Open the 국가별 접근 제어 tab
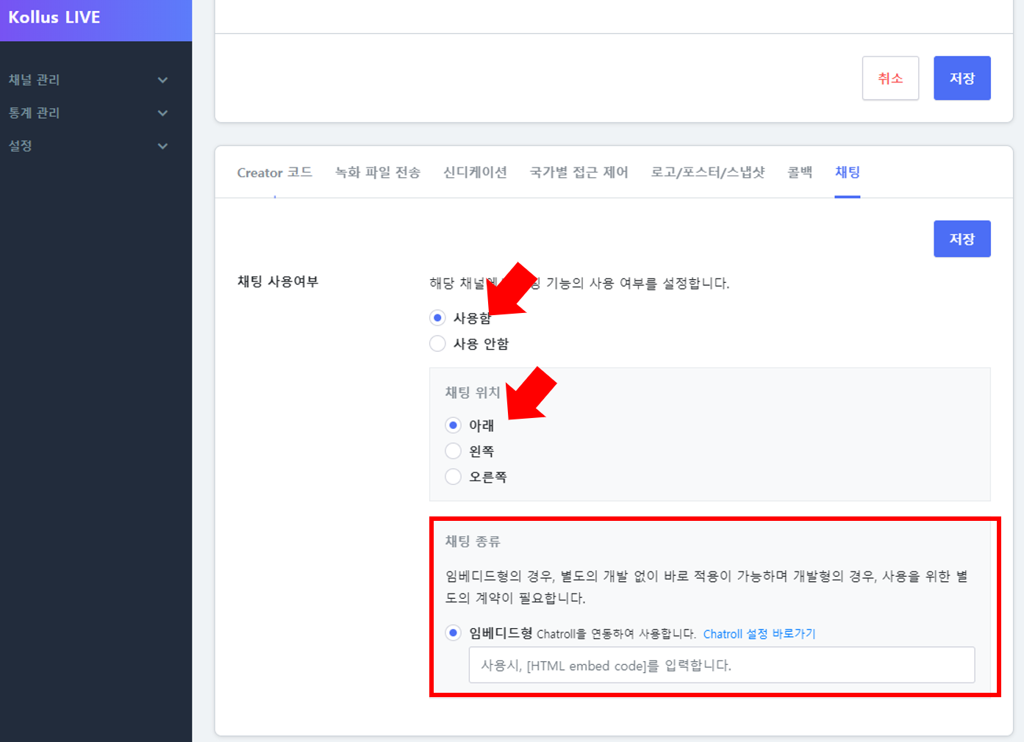The image size is (1024, 742). click(579, 172)
